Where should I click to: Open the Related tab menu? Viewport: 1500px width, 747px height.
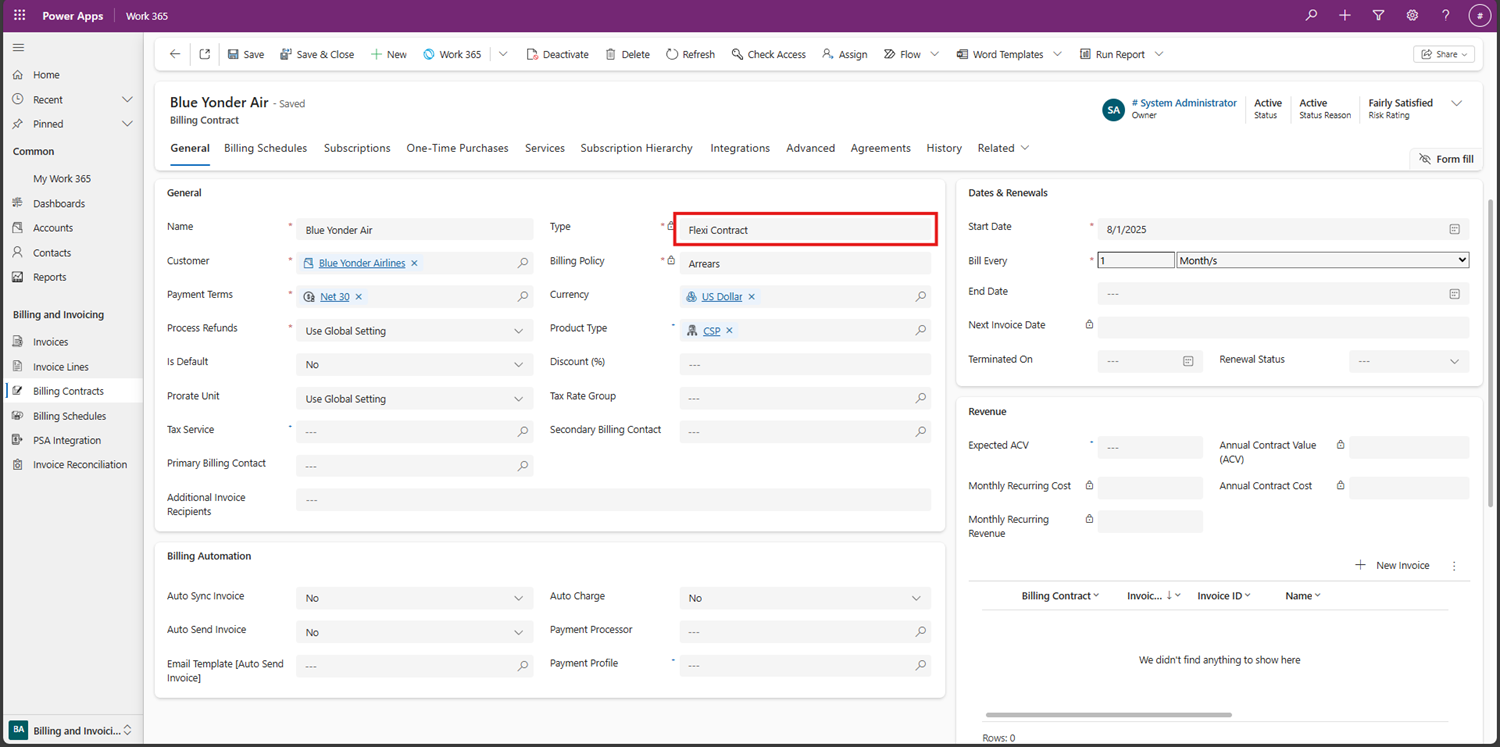[x=1003, y=148]
